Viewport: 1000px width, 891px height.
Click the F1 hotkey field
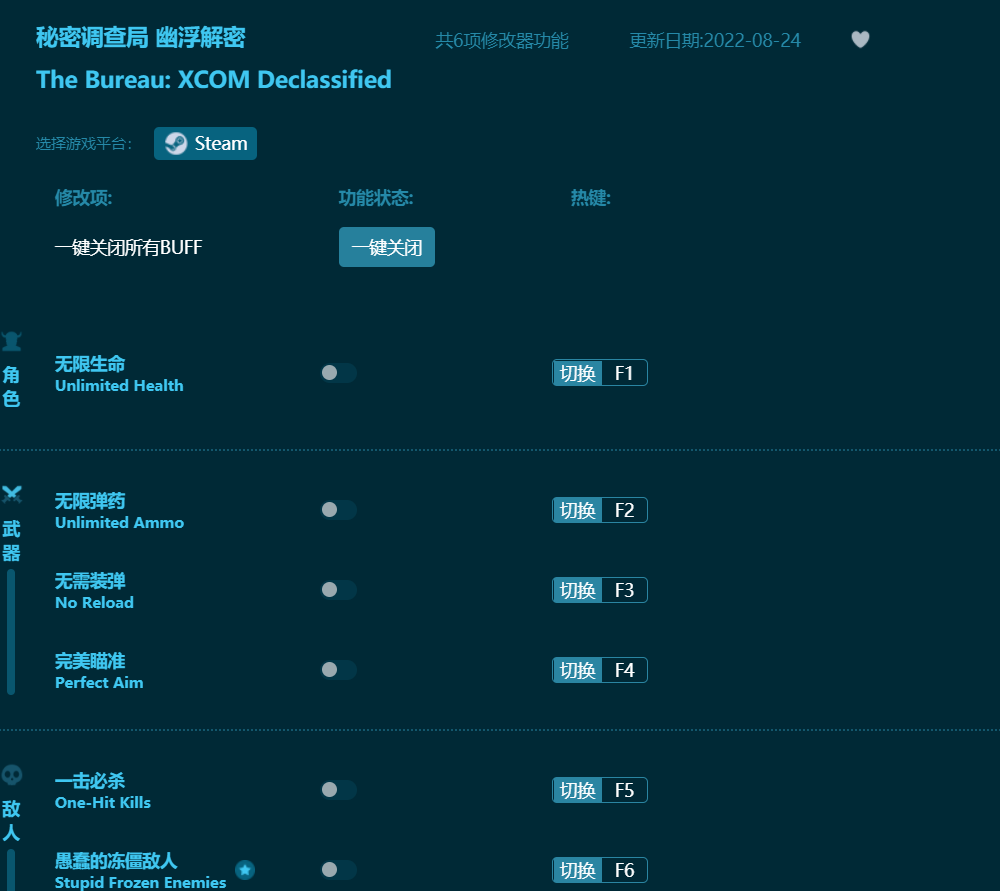[x=624, y=373]
